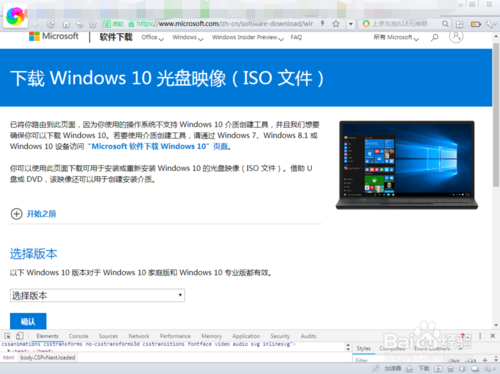Click the Microsoft site search icon

(x=434, y=37)
